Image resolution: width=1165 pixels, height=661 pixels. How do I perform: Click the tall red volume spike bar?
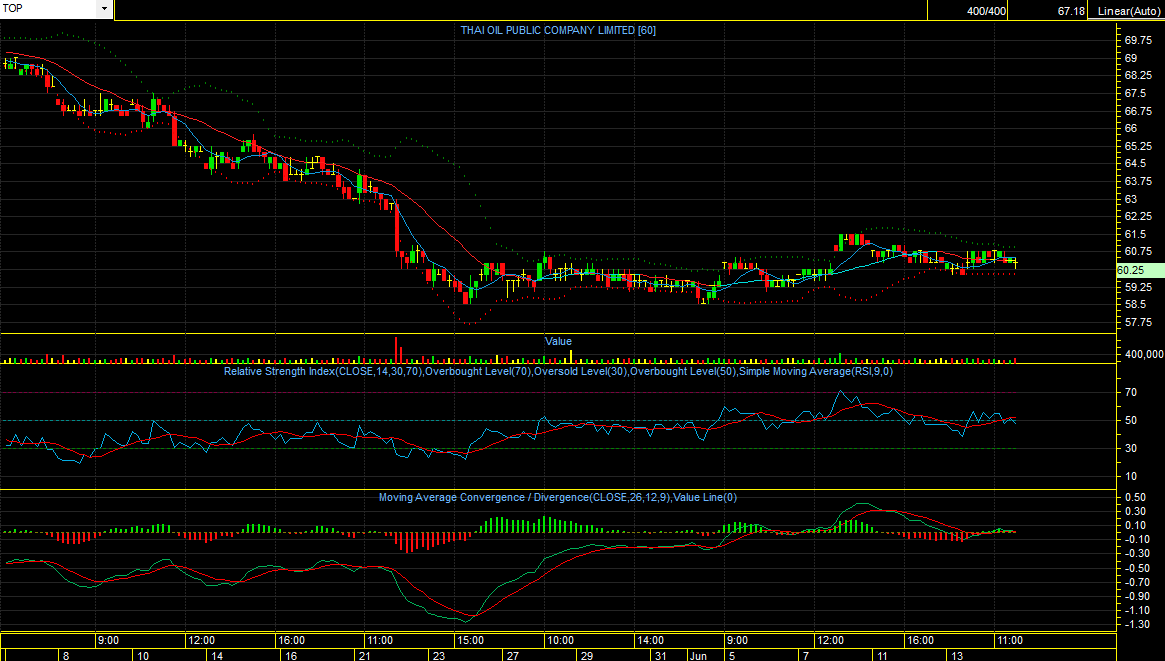(x=397, y=349)
